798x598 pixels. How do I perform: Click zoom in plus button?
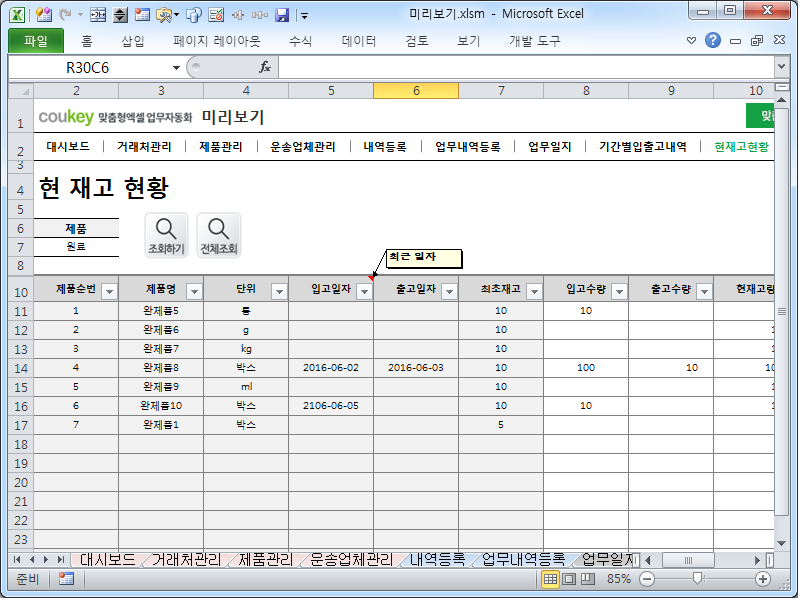click(x=762, y=579)
